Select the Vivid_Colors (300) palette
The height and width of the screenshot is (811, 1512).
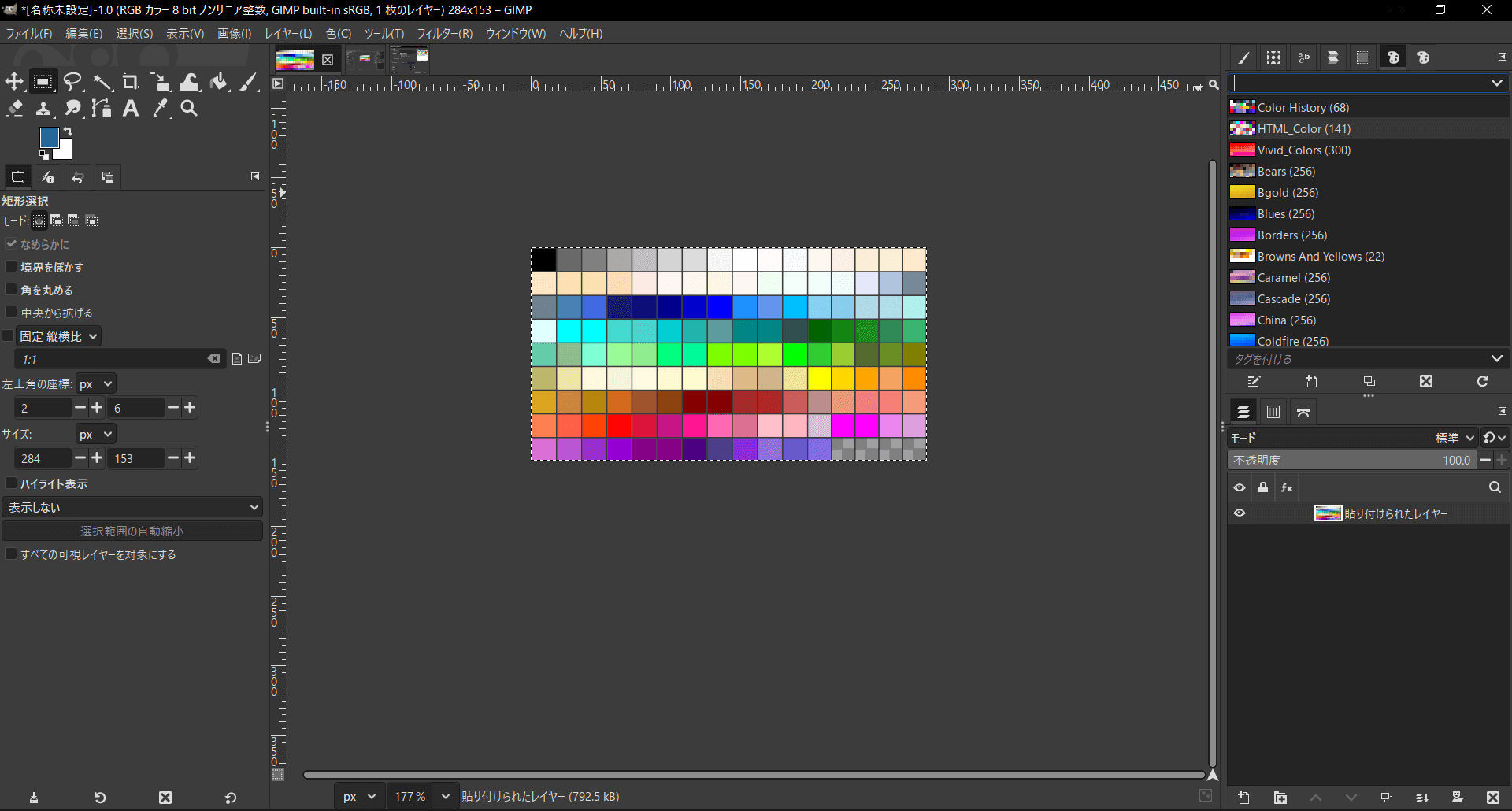pyautogui.click(x=1369, y=150)
